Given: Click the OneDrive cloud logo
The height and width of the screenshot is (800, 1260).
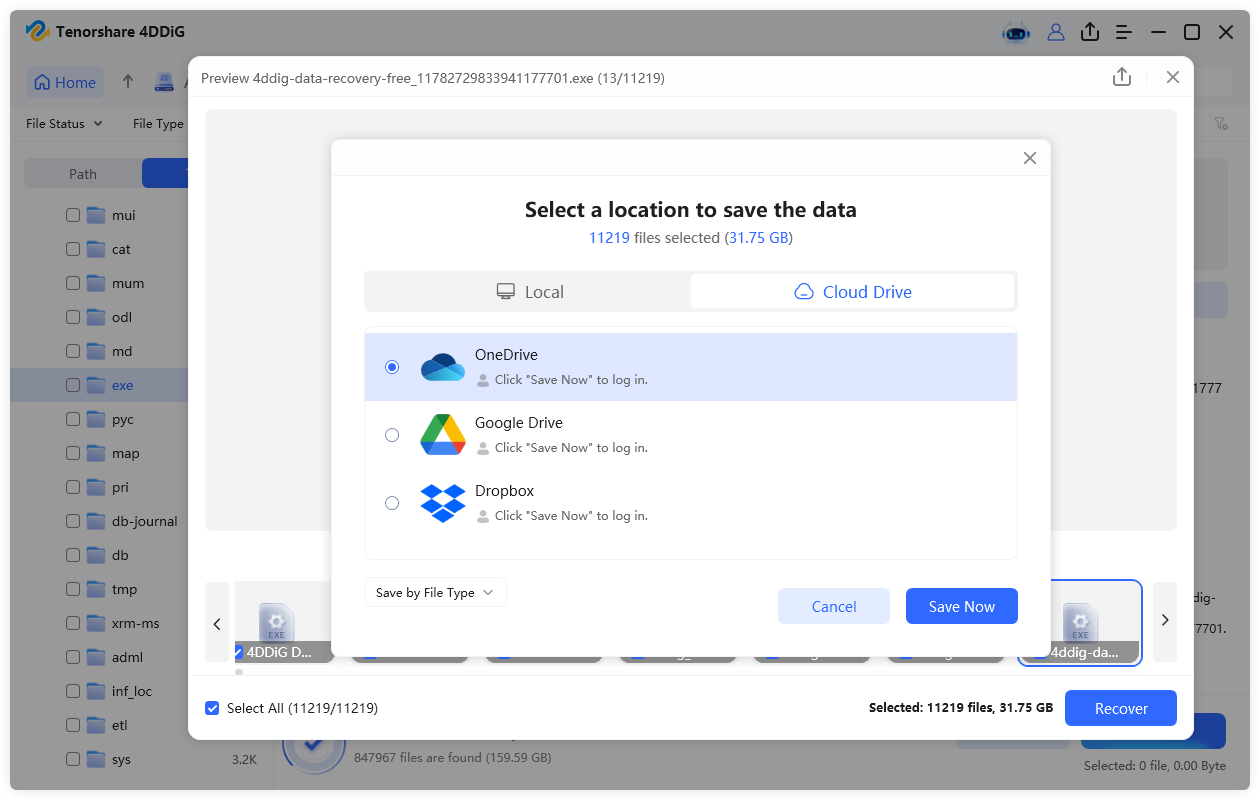Looking at the screenshot, I should click(x=442, y=367).
